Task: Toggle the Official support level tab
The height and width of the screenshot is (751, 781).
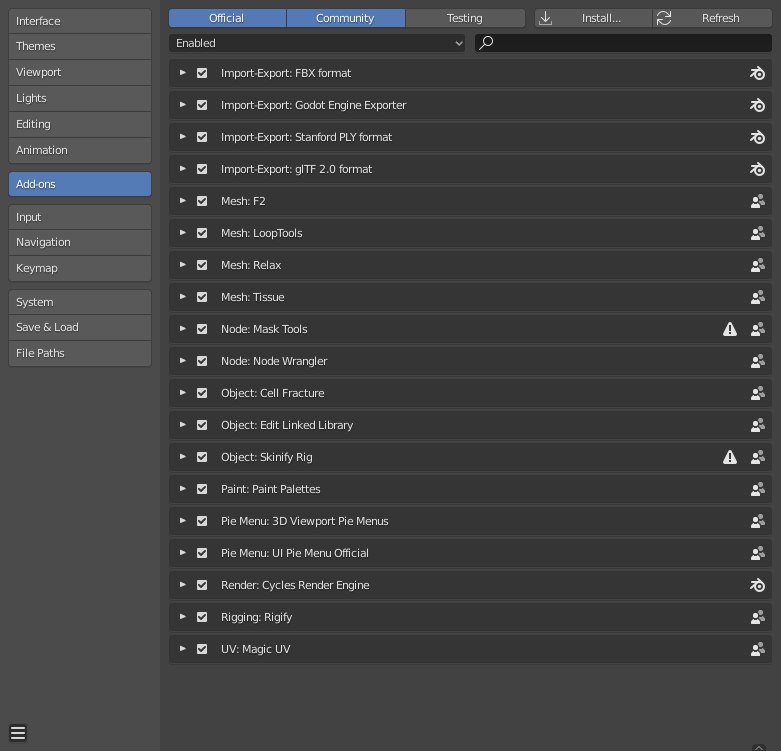Action: pyautogui.click(x=227, y=18)
